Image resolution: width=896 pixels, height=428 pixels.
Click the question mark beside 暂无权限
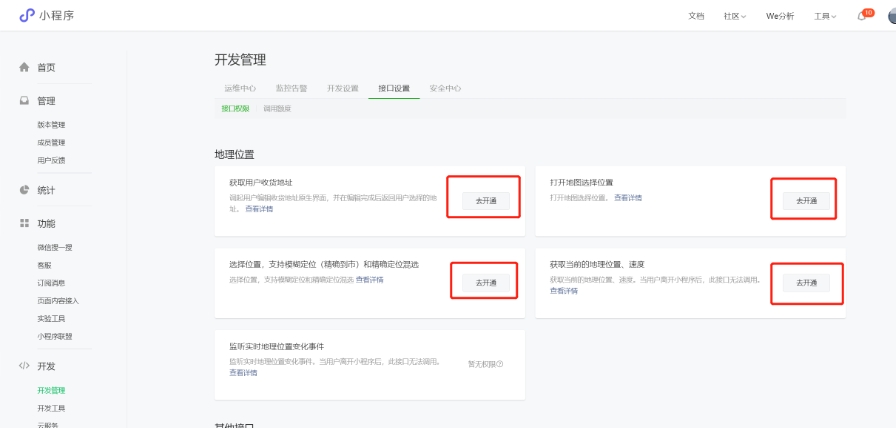pyautogui.click(x=500, y=364)
